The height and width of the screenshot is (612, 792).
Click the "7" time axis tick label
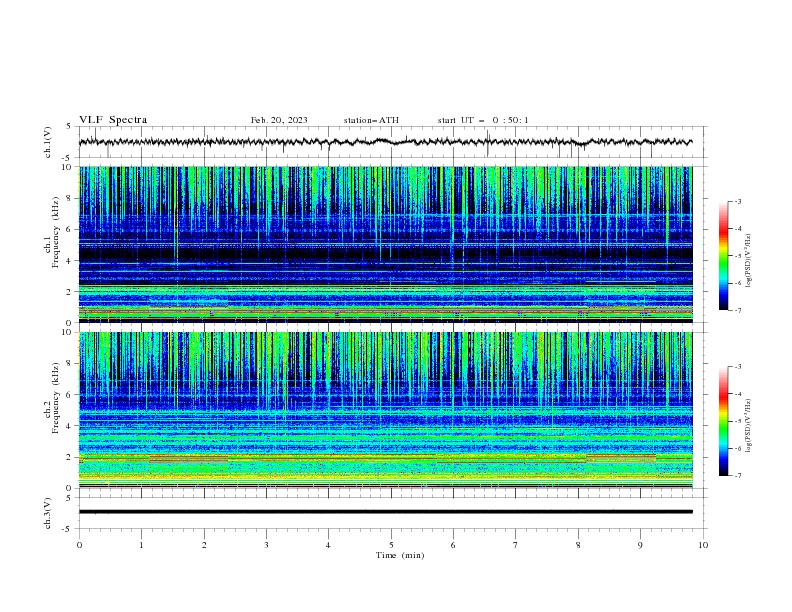click(516, 545)
